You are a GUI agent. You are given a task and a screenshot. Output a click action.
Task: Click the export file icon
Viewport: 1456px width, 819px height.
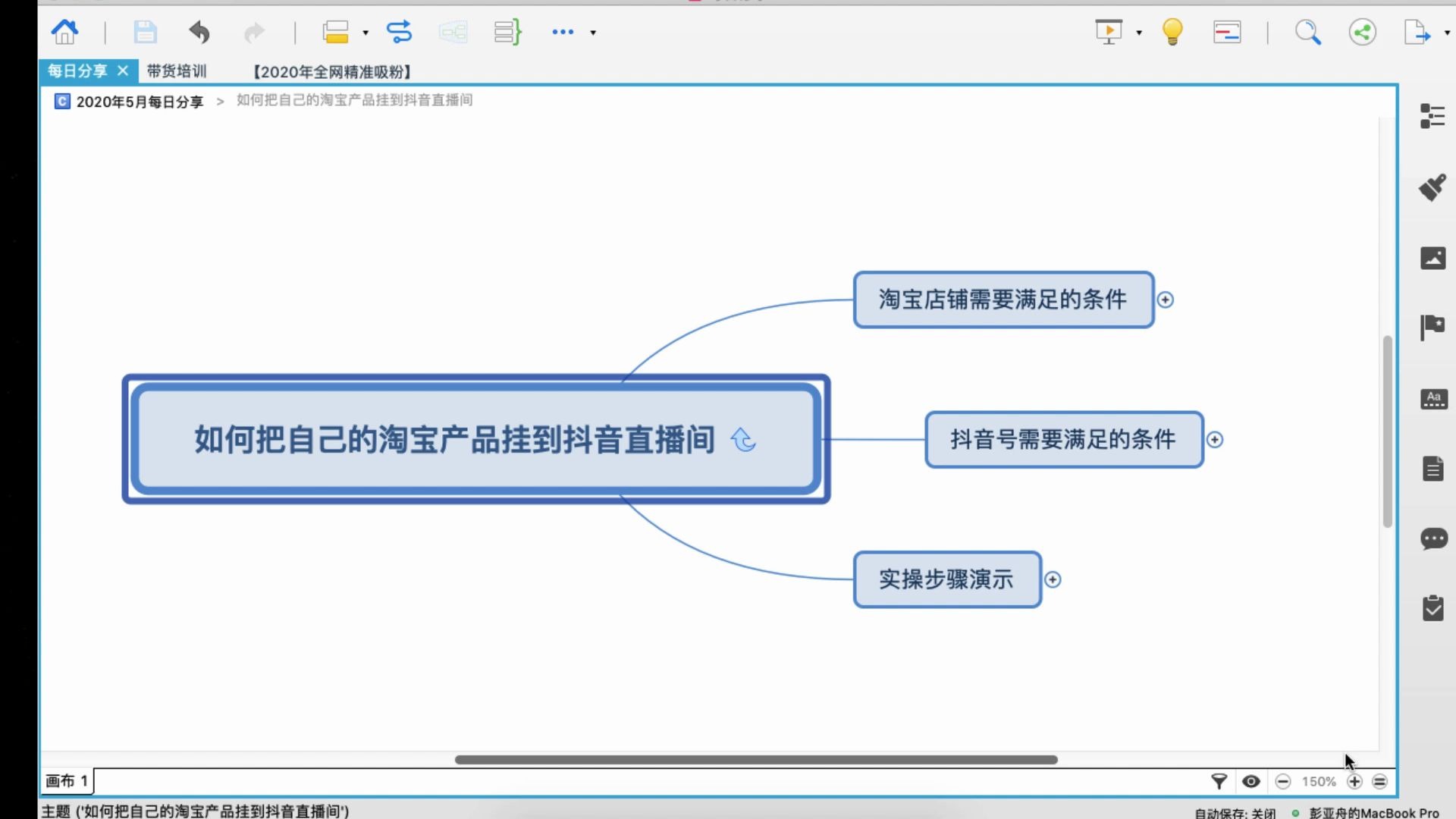pyautogui.click(x=1417, y=32)
